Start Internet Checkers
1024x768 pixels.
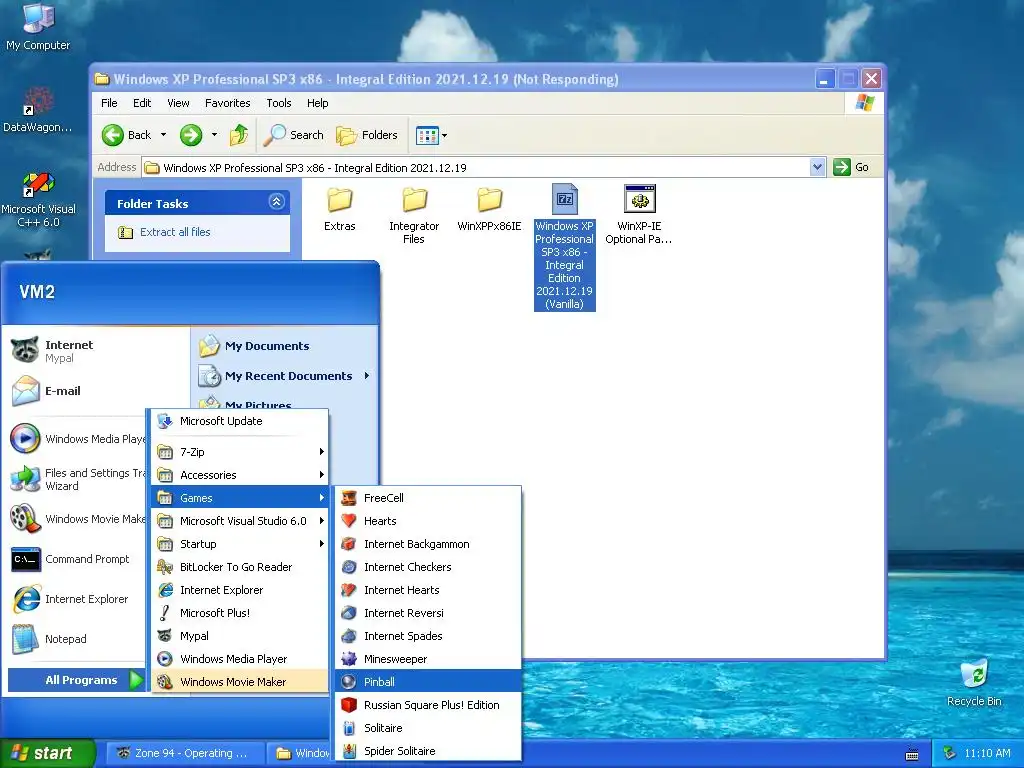click(428, 567)
